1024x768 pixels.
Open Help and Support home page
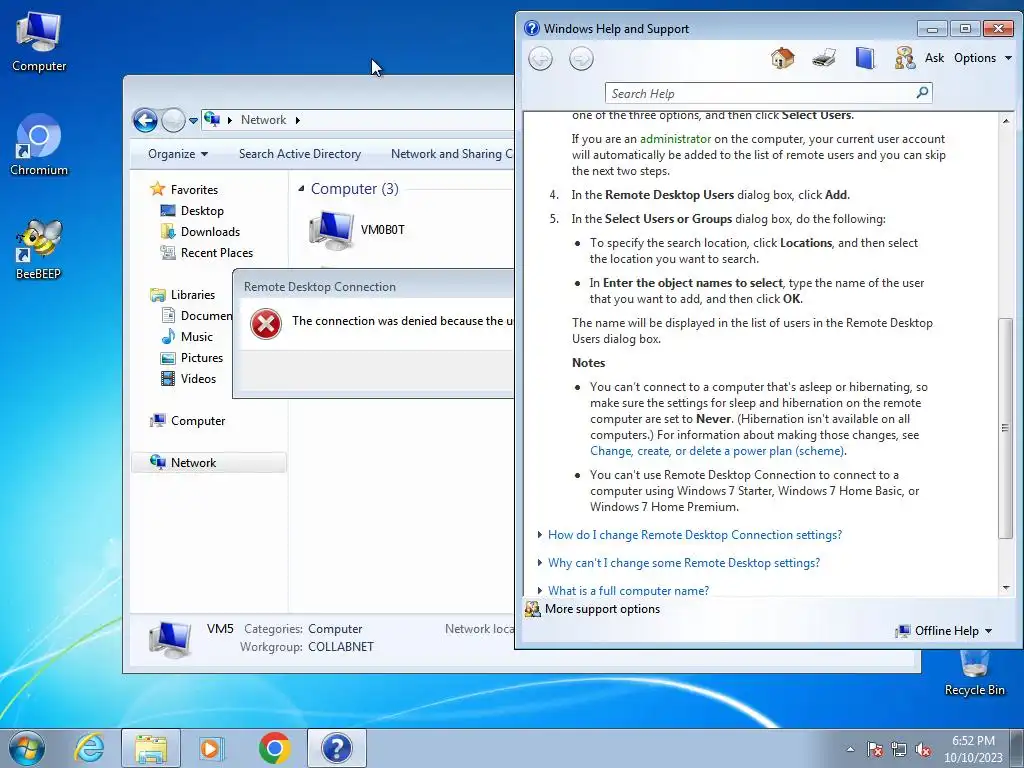coord(782,58)
